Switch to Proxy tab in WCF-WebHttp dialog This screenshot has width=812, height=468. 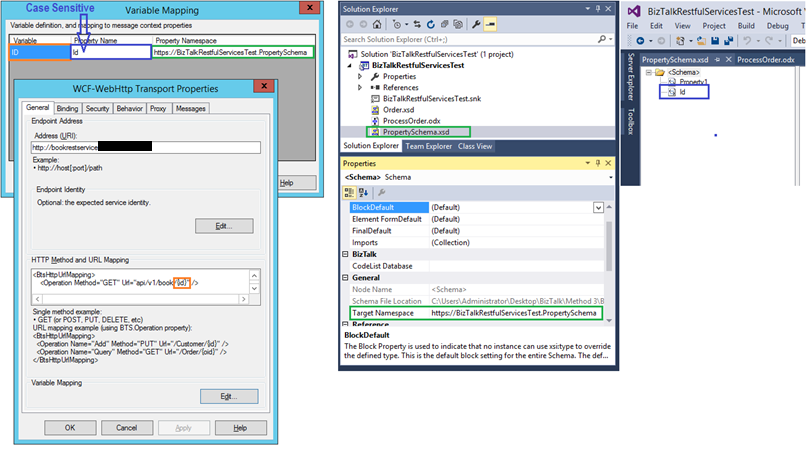[x=158, y=108]
